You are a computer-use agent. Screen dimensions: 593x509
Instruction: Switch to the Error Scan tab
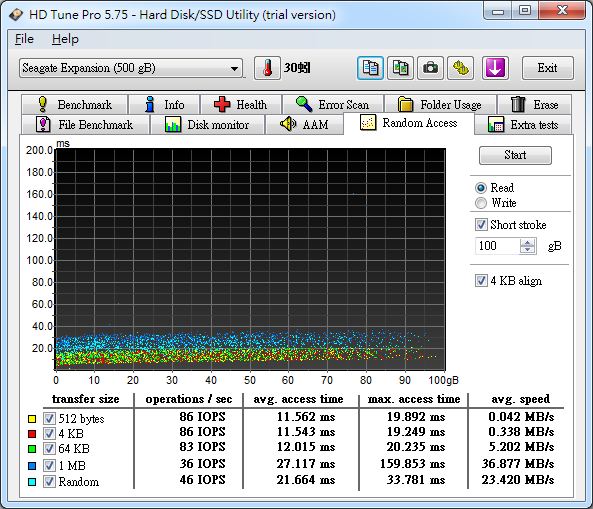pos(333,104)
